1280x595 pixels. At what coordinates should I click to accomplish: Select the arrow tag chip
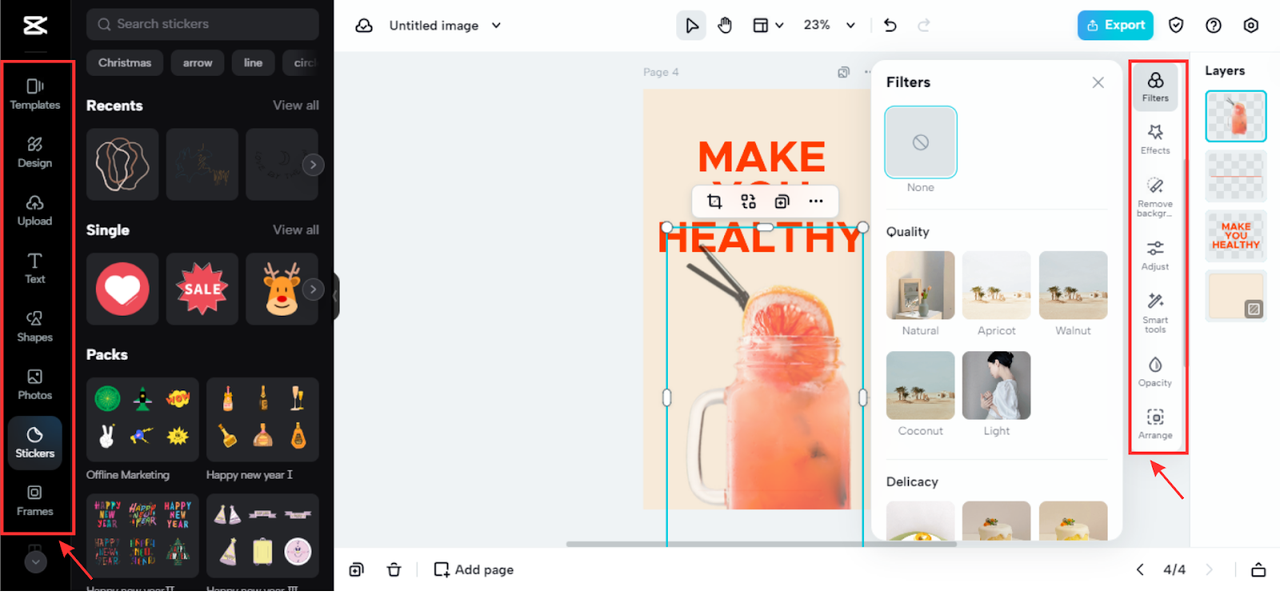point(197,62)
